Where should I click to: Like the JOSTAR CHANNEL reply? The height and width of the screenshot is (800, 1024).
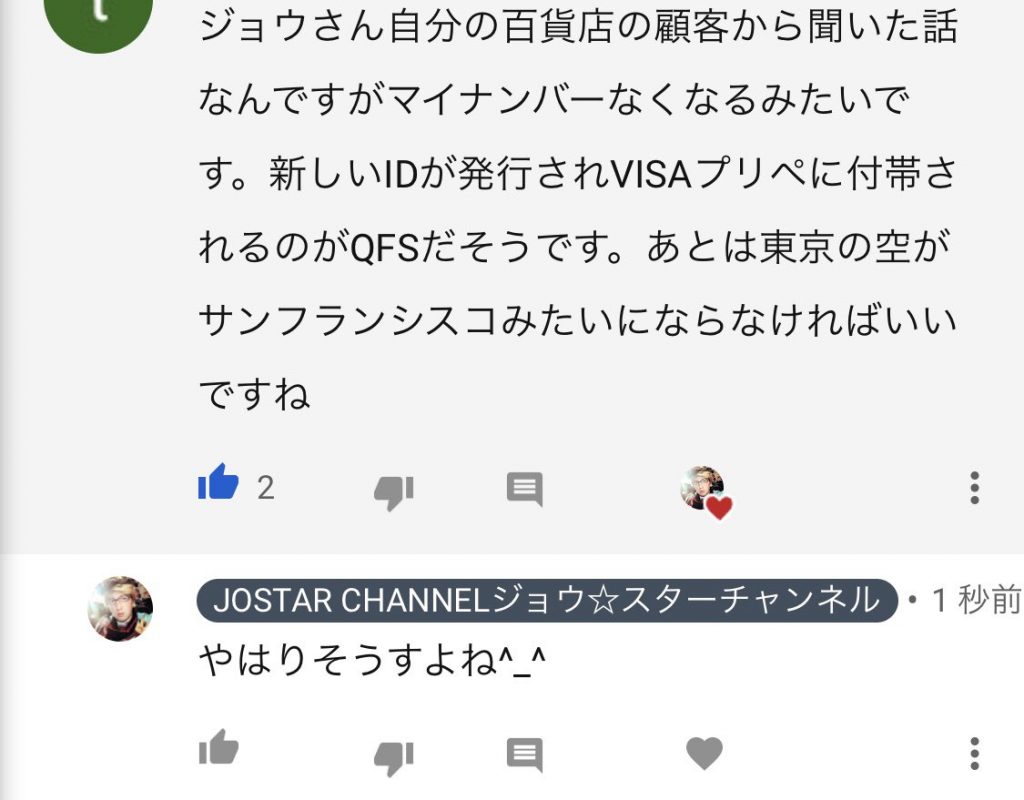[x=218, y=747]
